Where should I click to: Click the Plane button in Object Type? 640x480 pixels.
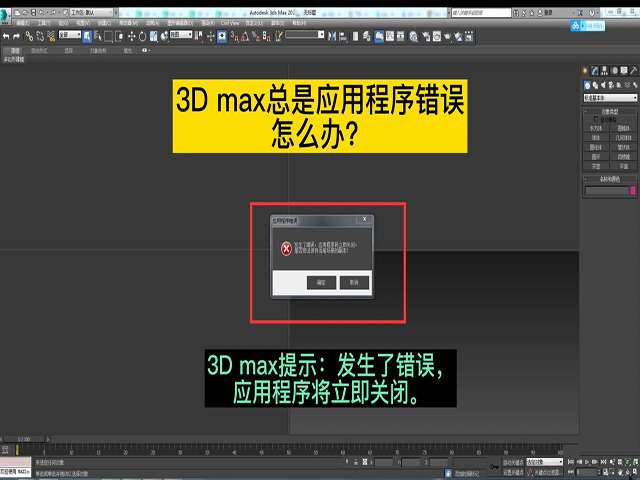click(624, 167)
